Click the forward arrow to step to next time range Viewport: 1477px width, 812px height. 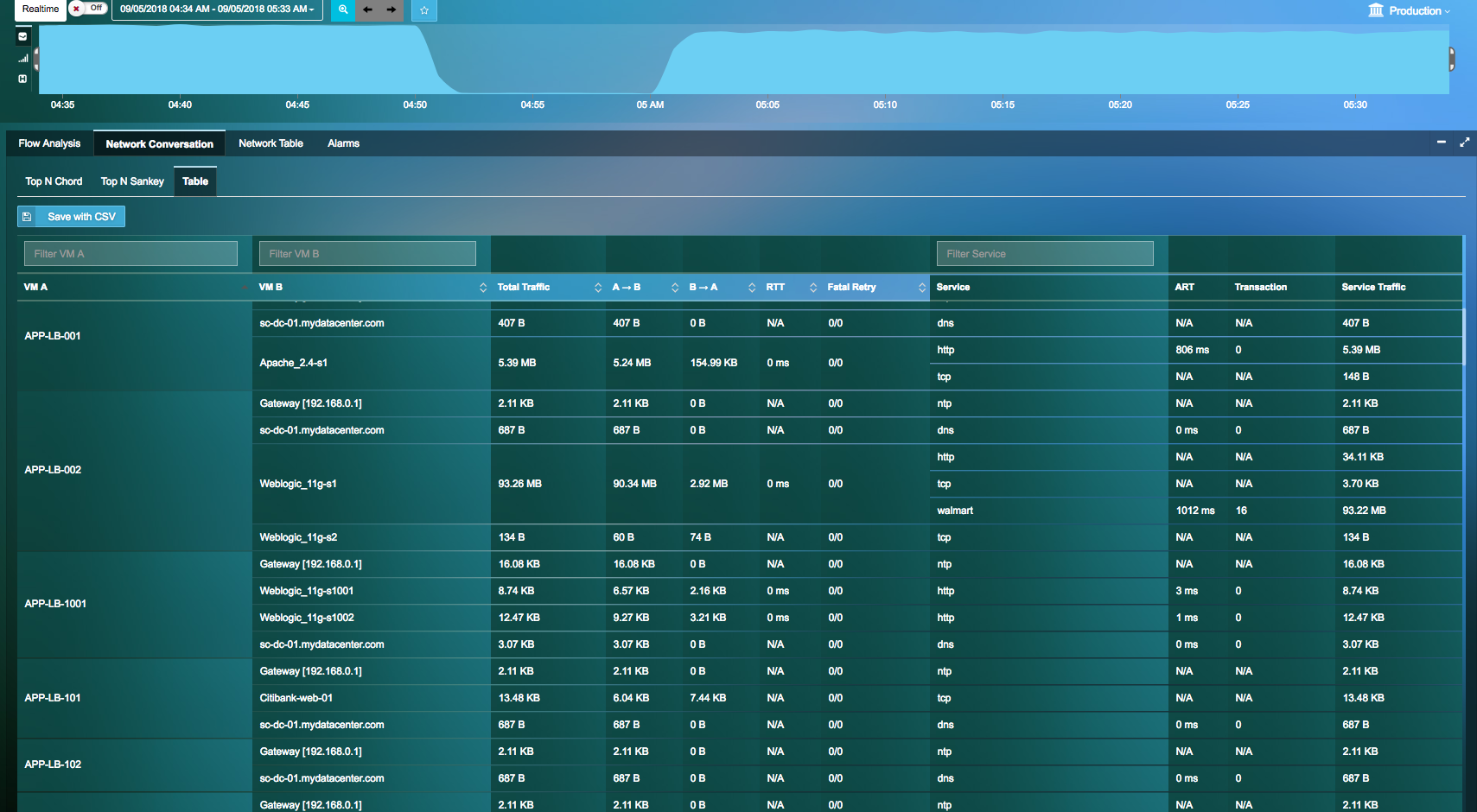391,10
